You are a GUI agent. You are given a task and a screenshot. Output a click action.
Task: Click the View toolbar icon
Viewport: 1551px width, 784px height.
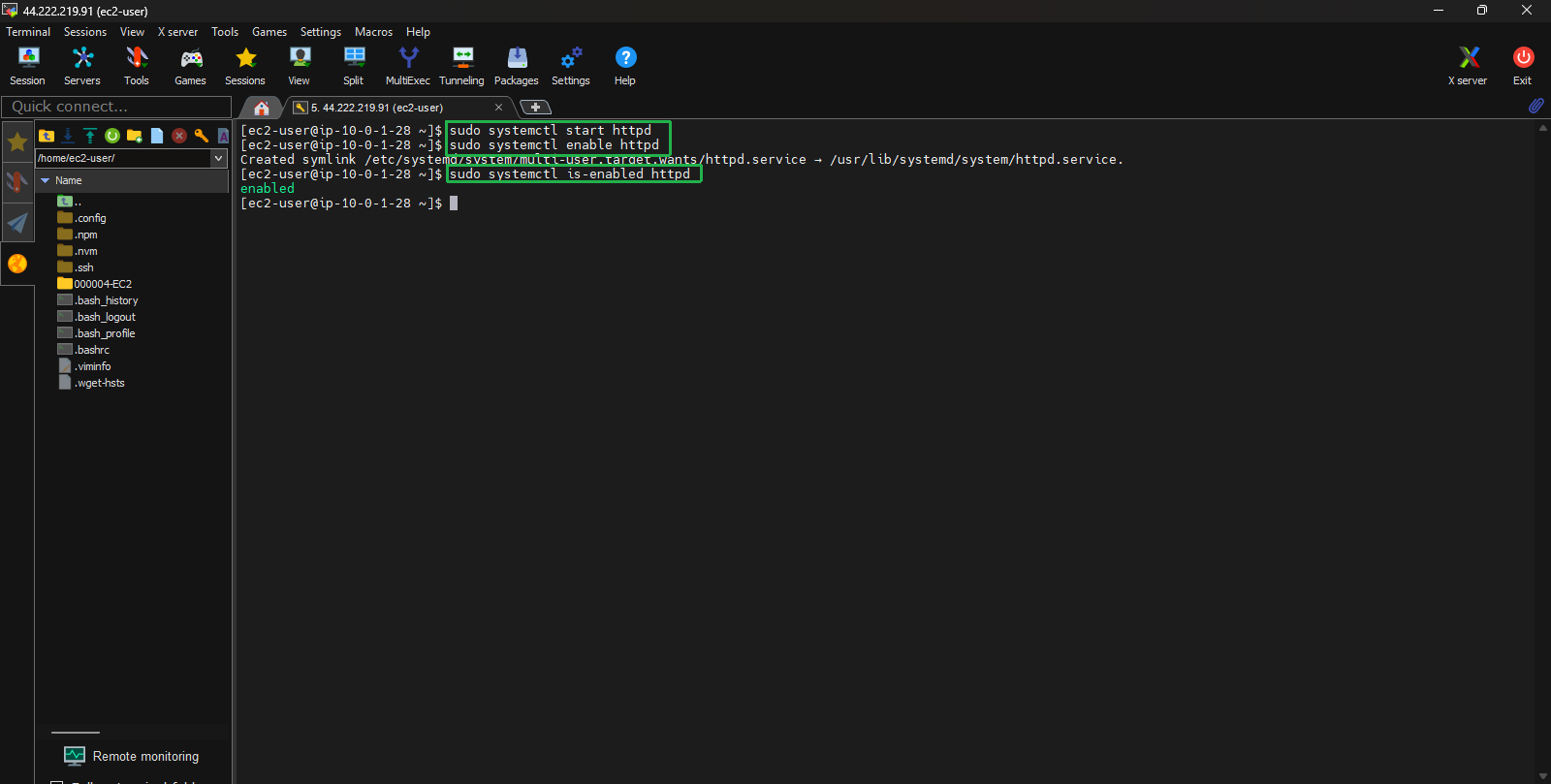pyautogui.click(x=300, y=66)
